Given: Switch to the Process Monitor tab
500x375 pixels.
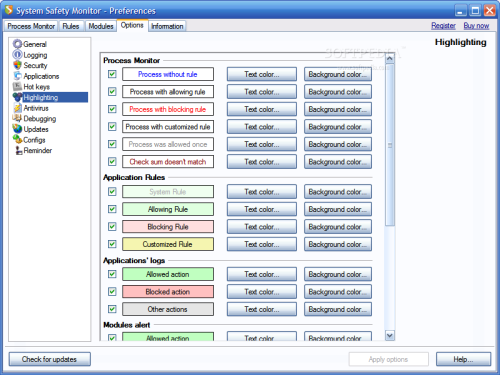Looking at the screenshot, I should pyautogui.click(x=31, y=26).
